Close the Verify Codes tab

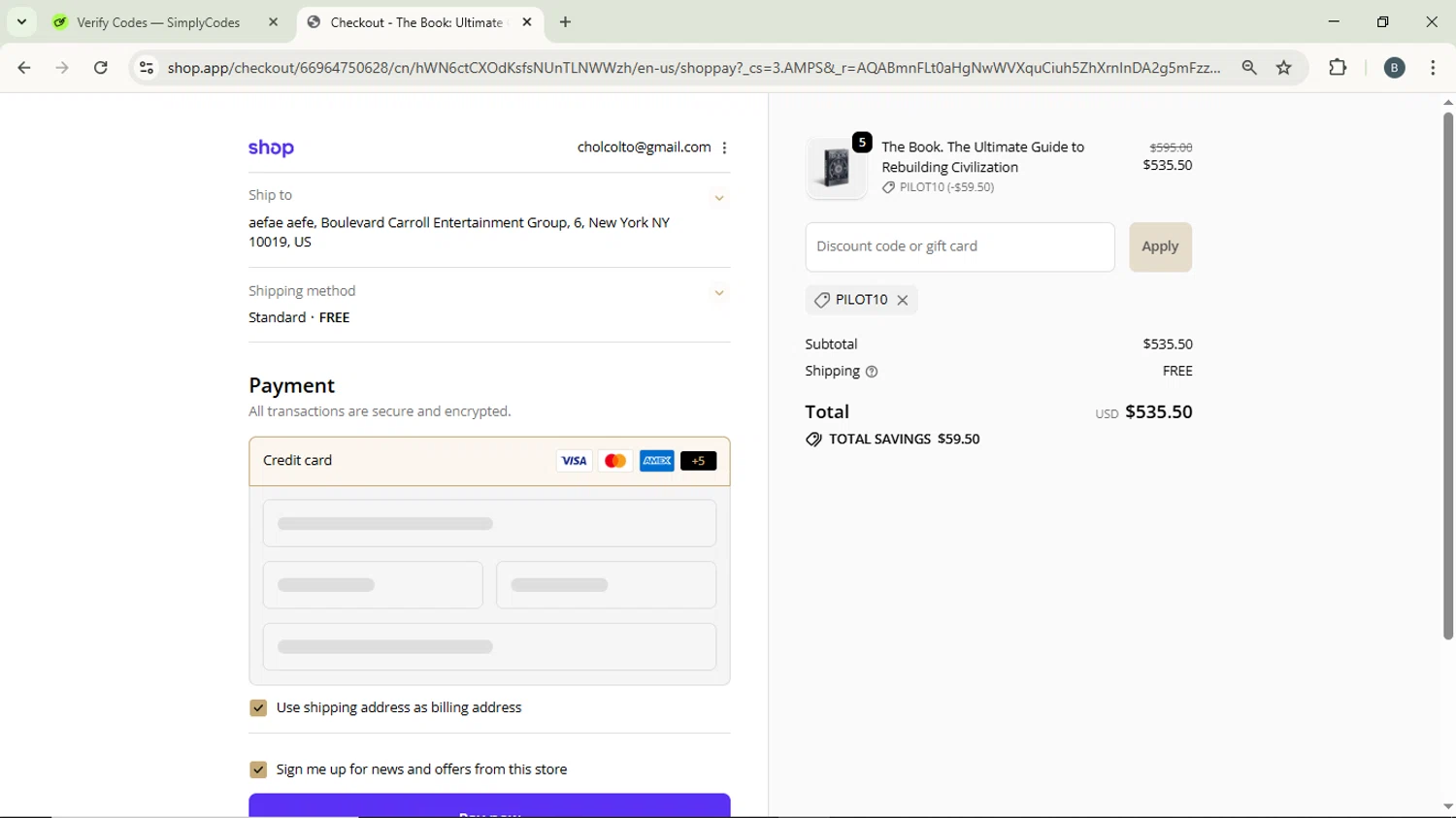pos(274,22)
